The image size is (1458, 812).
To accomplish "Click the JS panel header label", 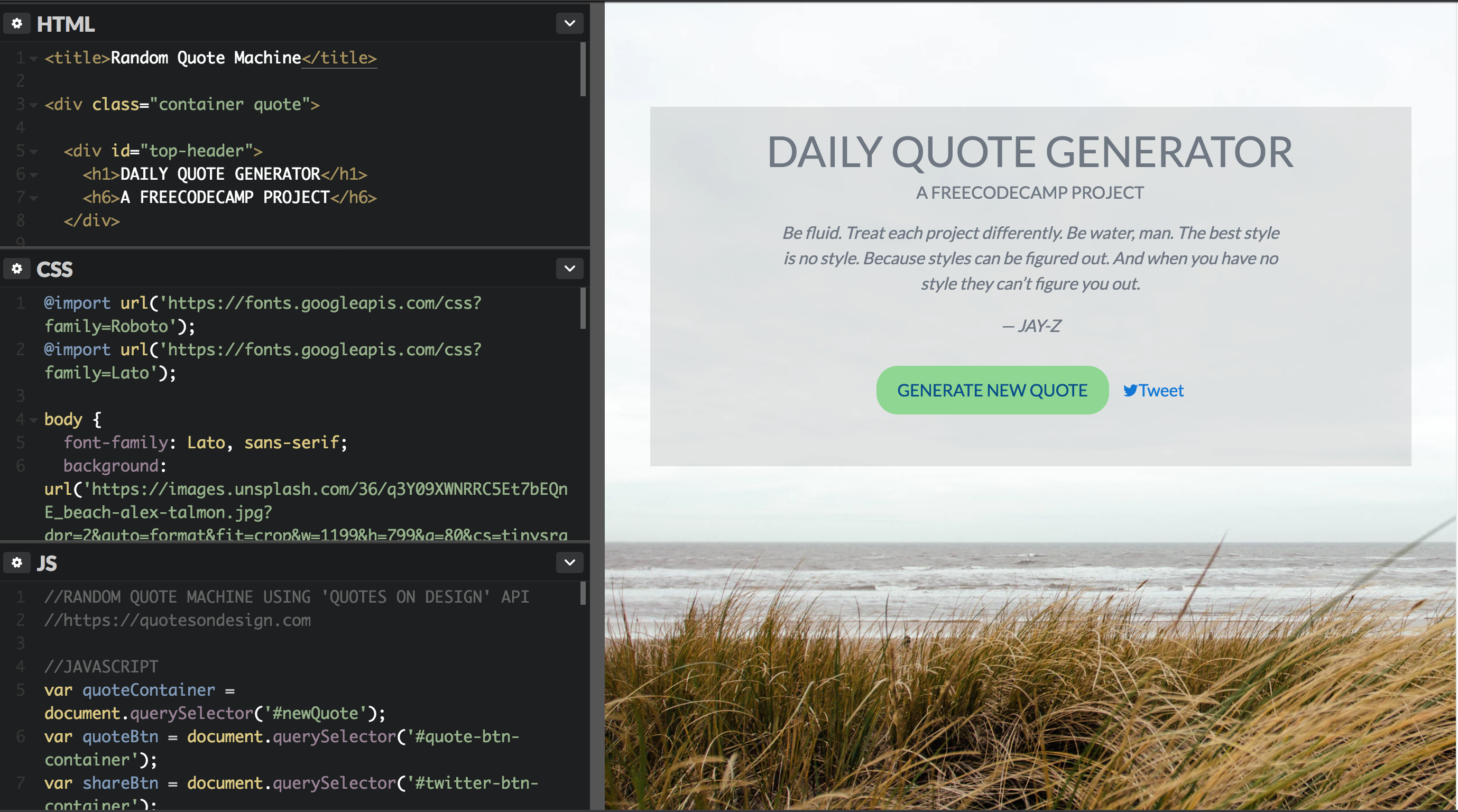I will (46, 562).
